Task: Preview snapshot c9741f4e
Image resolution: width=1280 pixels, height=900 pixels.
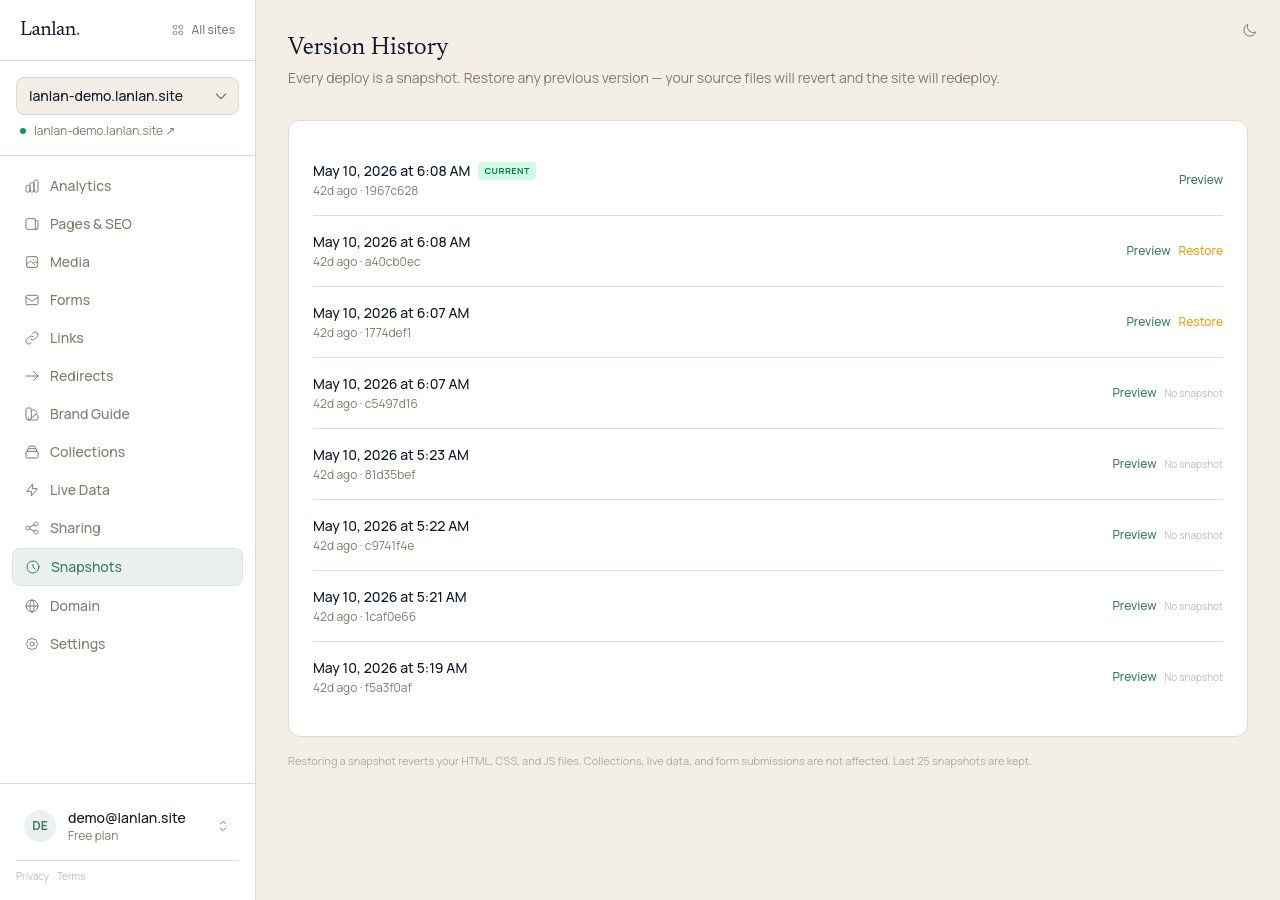Action: (x=1134, y=535)
